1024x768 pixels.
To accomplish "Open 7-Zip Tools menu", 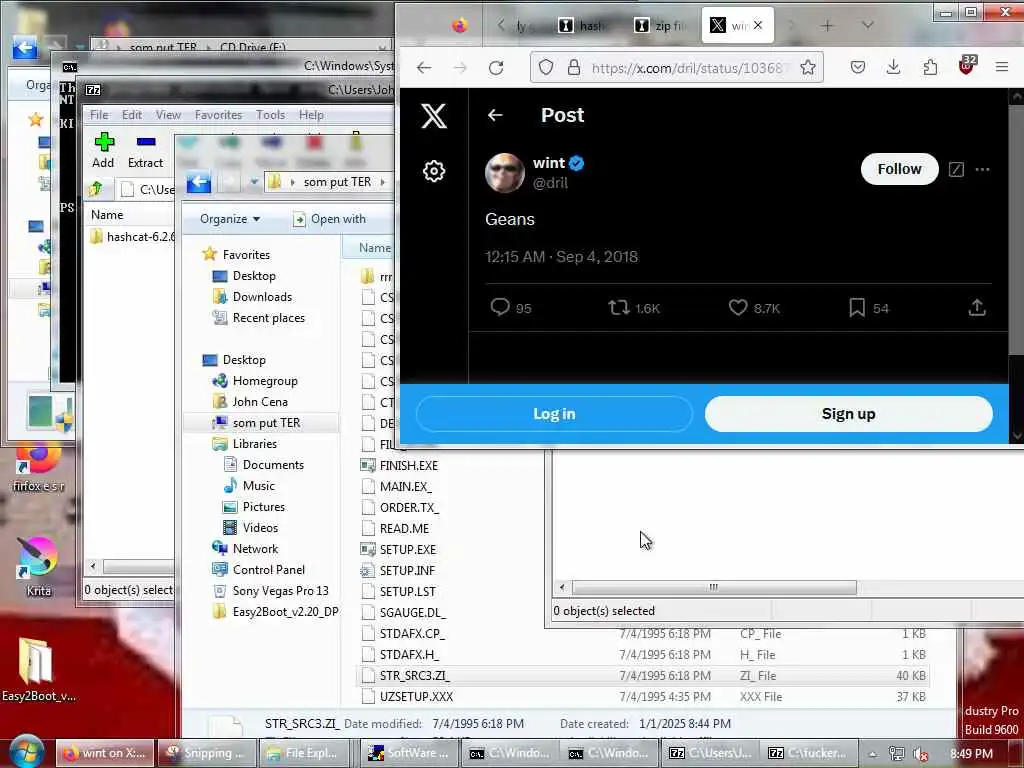I will pos(270,115).
